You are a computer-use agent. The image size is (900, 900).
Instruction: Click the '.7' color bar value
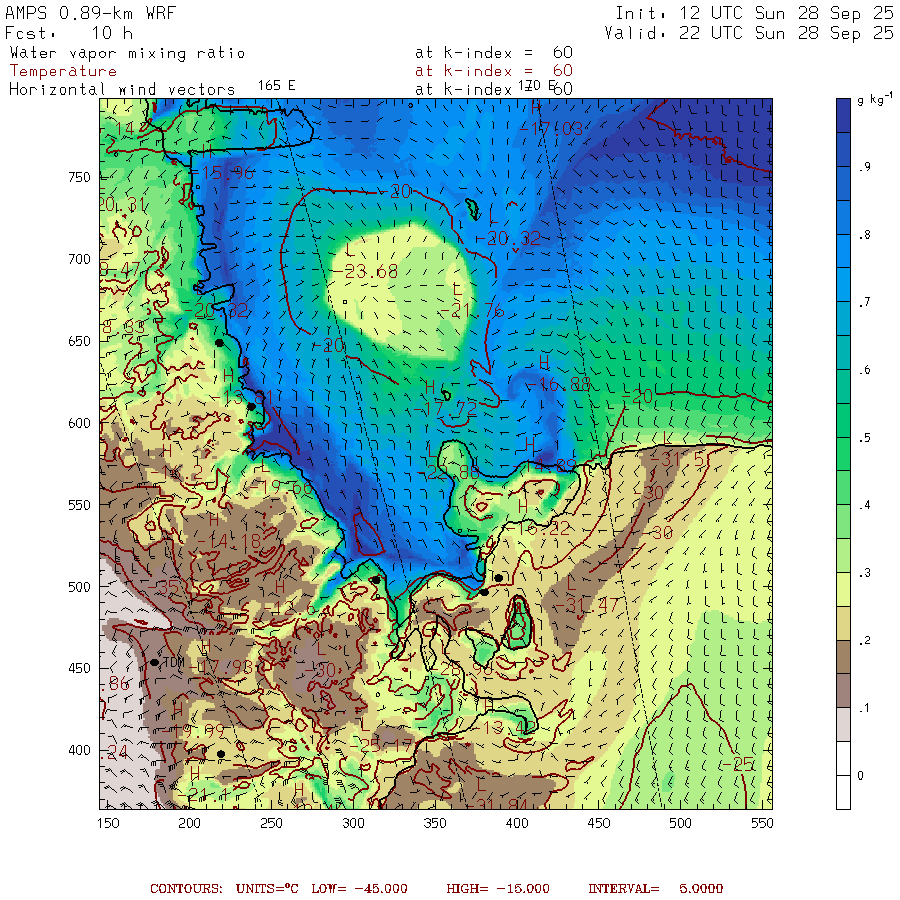(x=865, y=302)
